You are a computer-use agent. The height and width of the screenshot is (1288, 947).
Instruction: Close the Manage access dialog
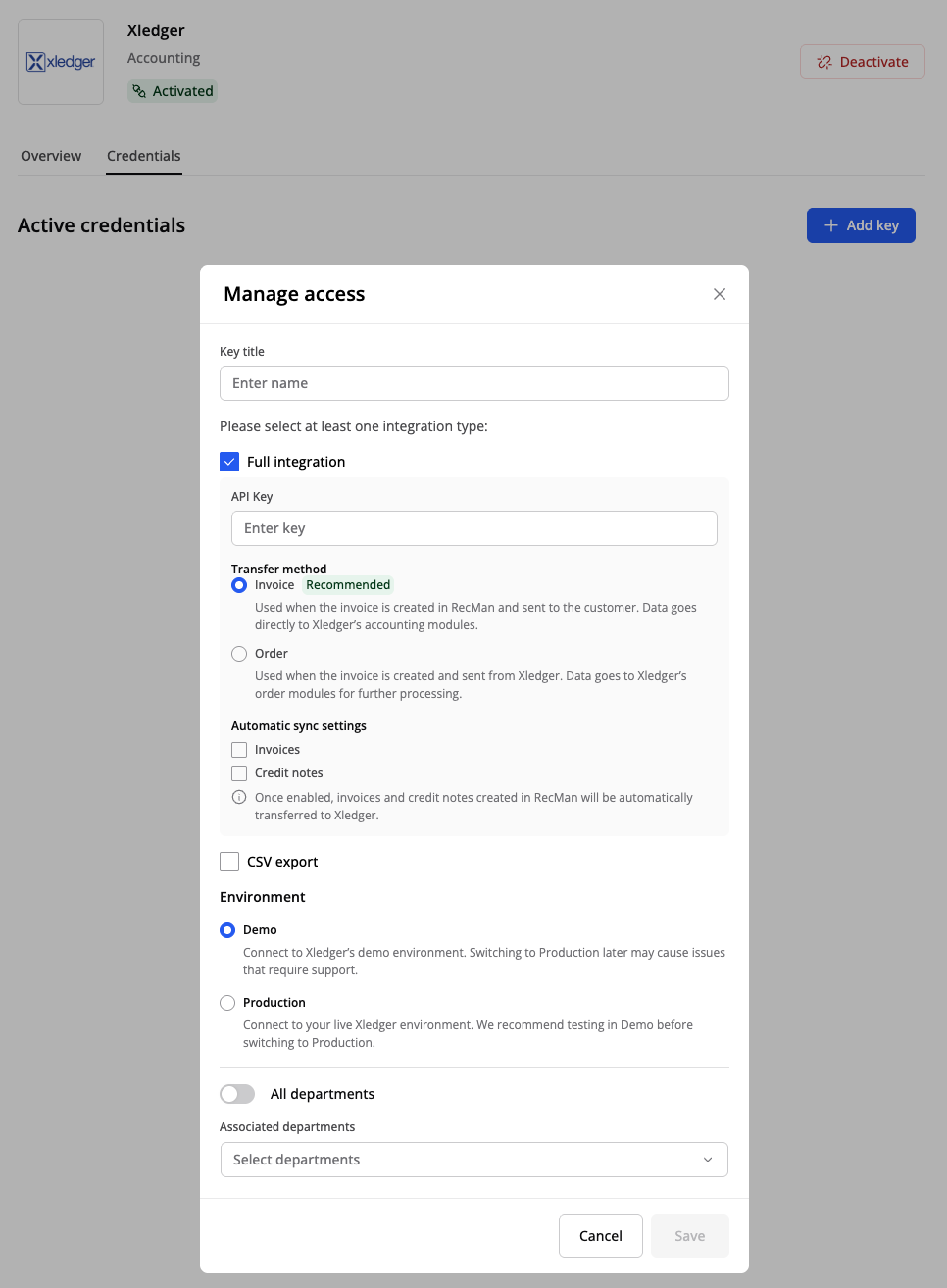tap(720, 294)
